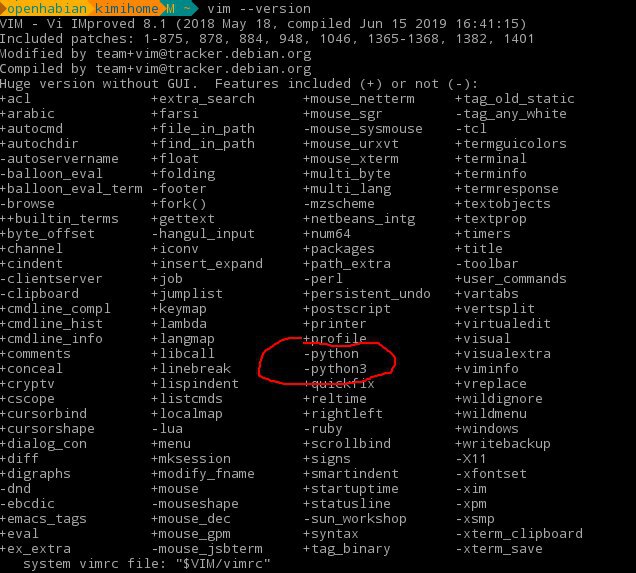This screenshot has height=573, width=636.
Task: Click the -perl feature entry
Action: click(323, 279)
